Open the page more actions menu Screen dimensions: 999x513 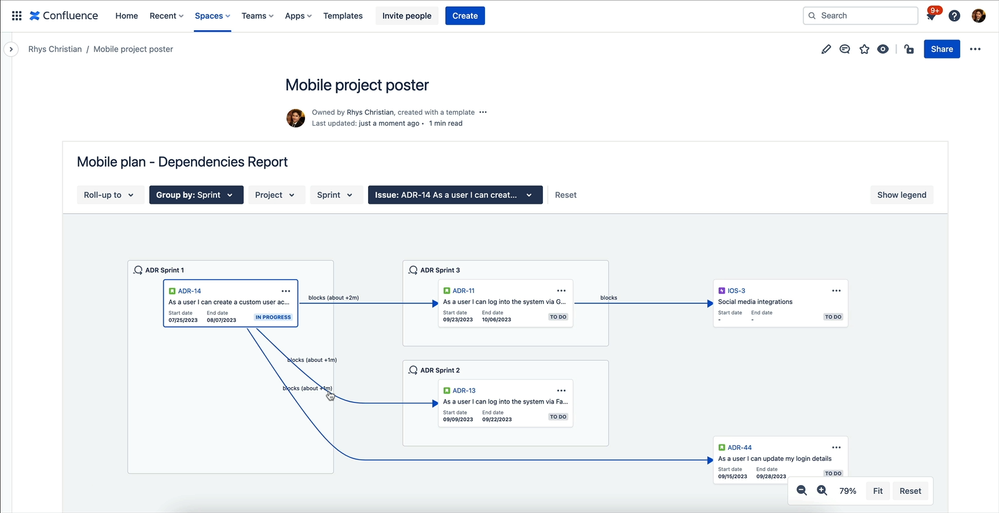point(975,49)
